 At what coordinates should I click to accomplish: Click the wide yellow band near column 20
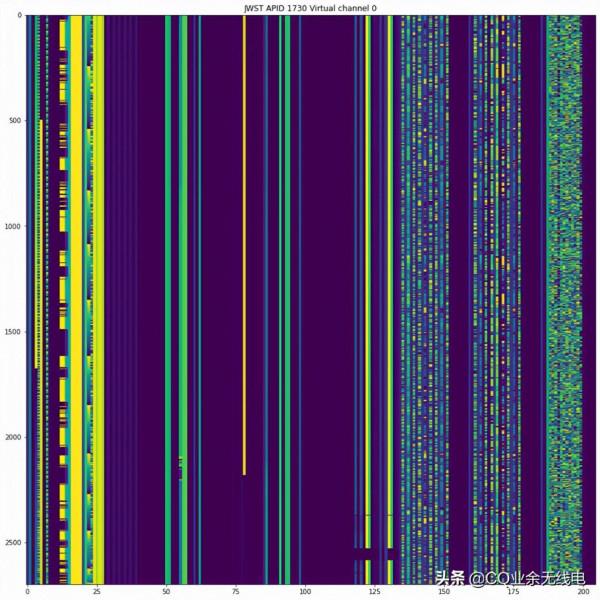(79, 300)
